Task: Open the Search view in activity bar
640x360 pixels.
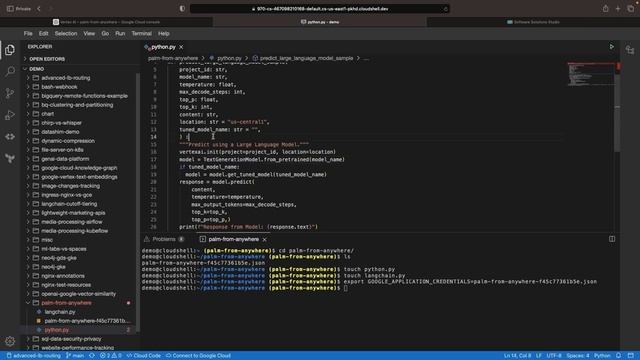Action: tap(10, 71)
